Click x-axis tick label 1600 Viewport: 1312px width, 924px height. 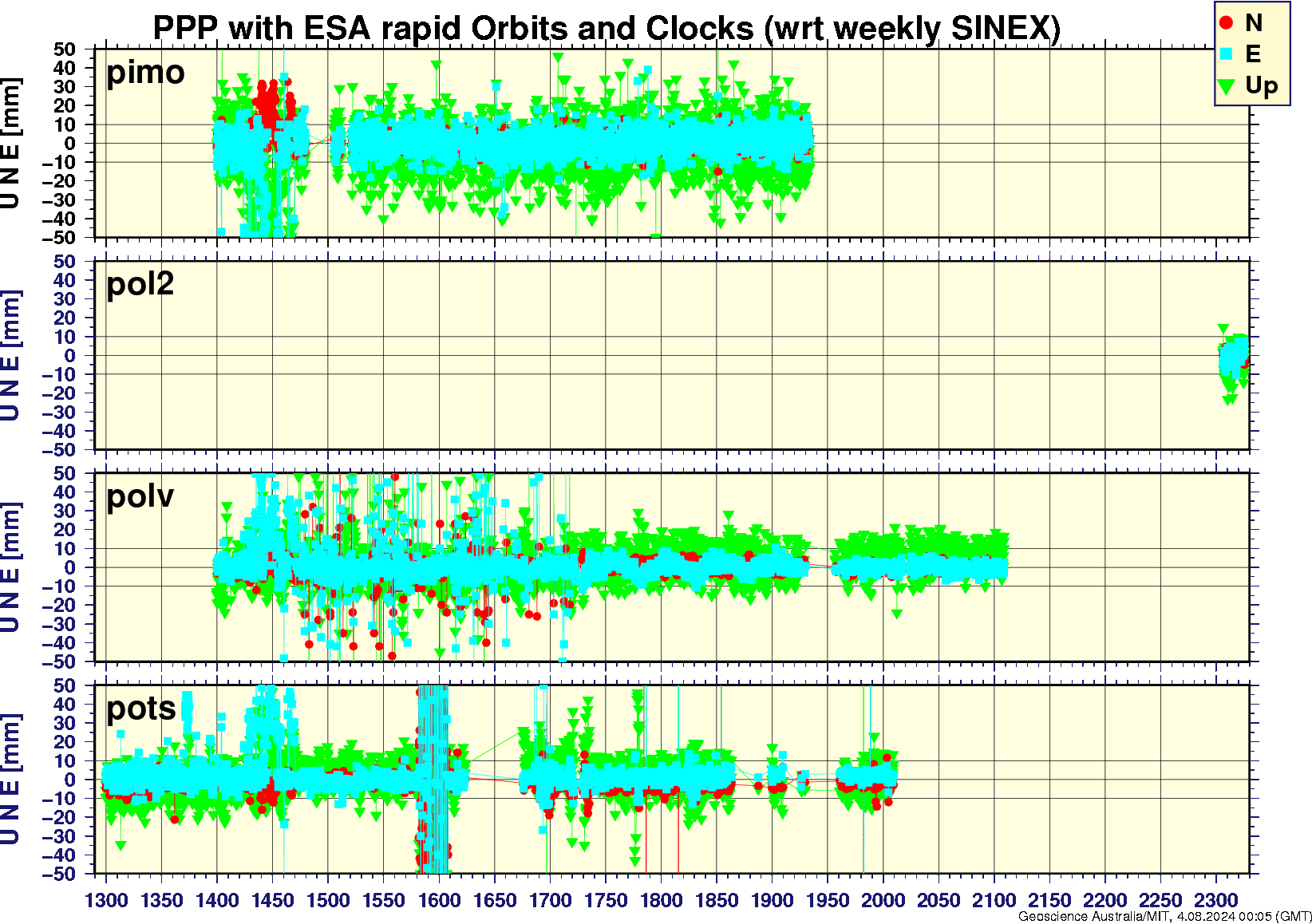pyautogui.click(x=439, y=900)
